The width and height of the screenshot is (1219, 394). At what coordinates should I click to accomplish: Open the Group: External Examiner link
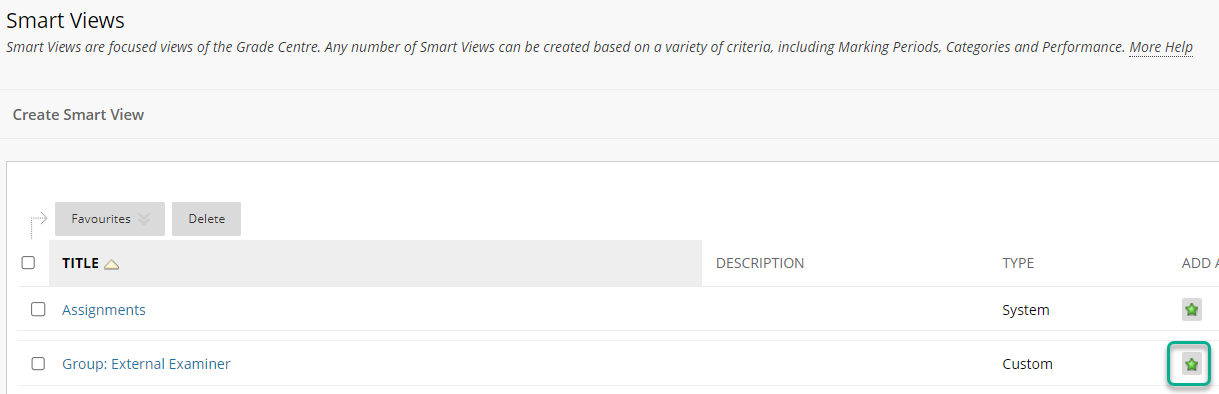(x=146, y=364)
